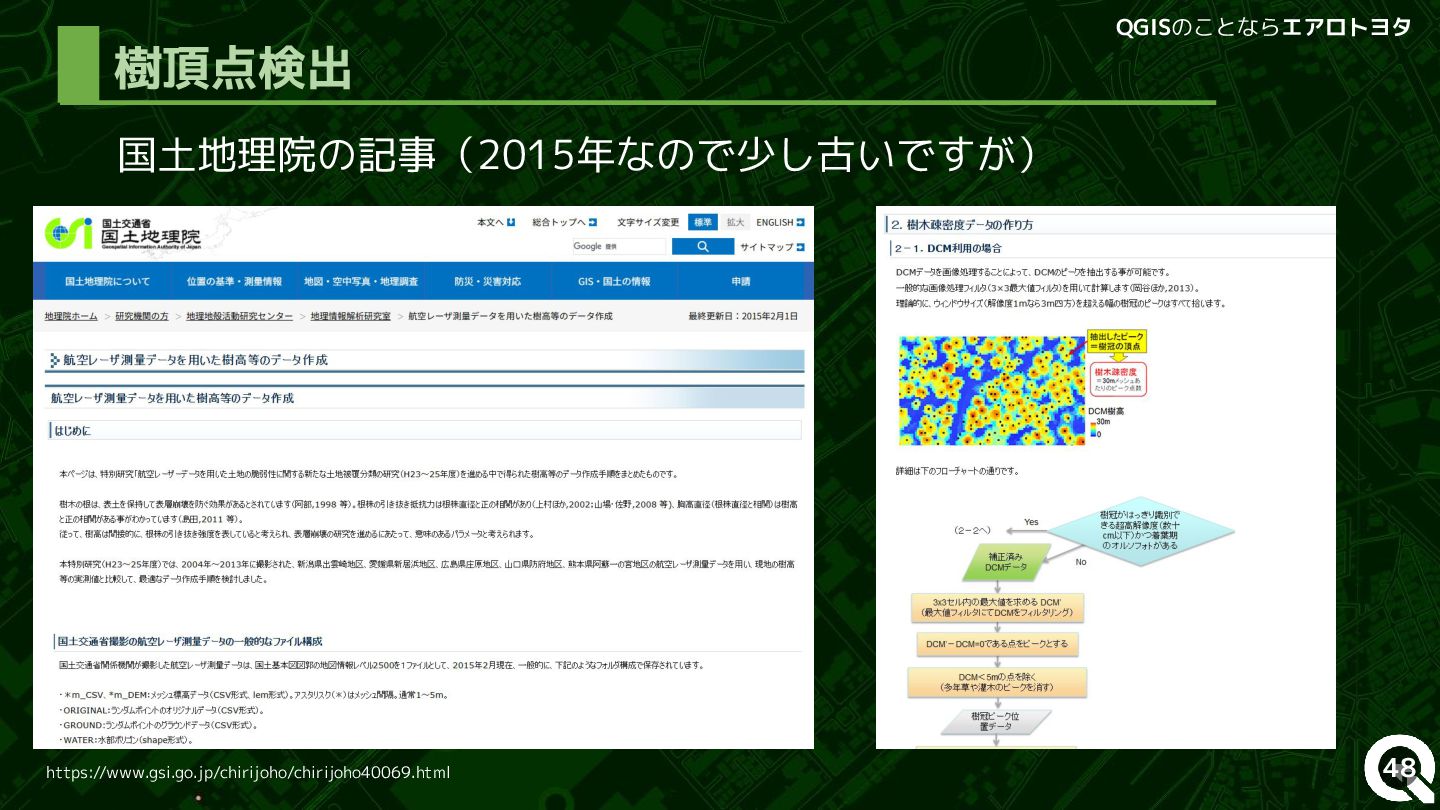Click the ENGLISH link
This screenshot has width=1440, height=810.
[x=774, y=222]
